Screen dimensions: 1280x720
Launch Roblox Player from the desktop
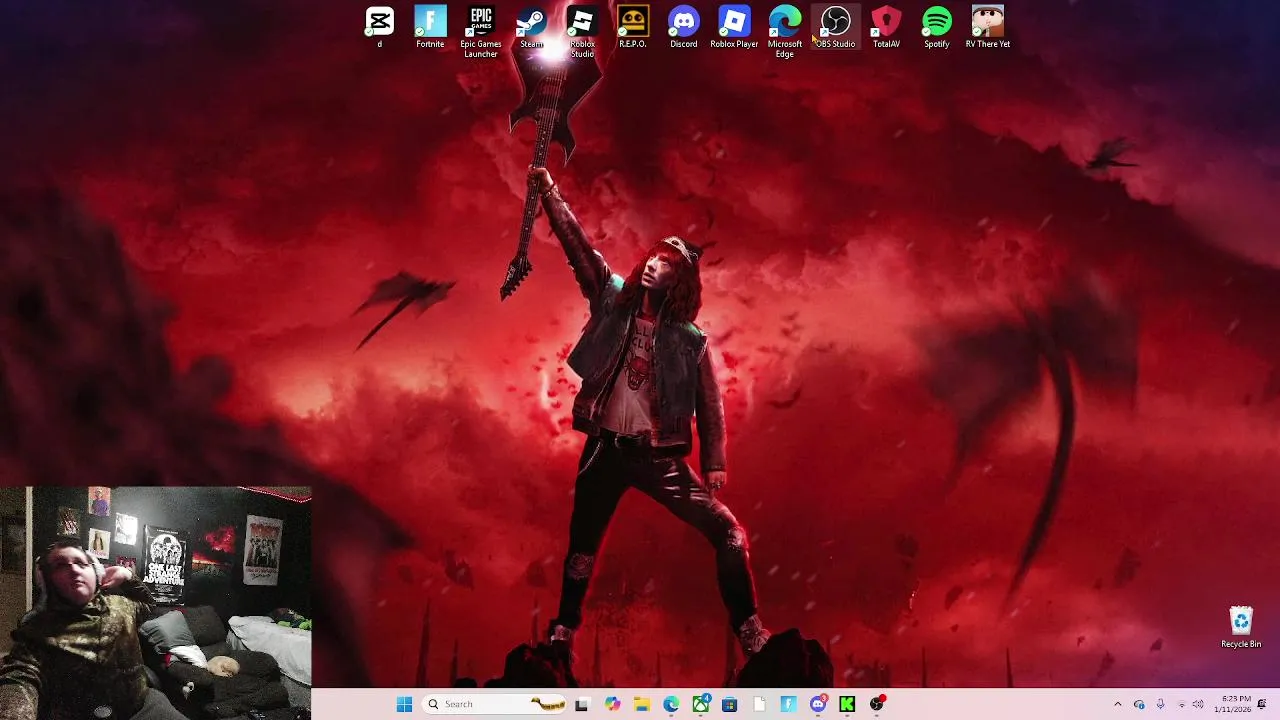[x=734, y=27]
